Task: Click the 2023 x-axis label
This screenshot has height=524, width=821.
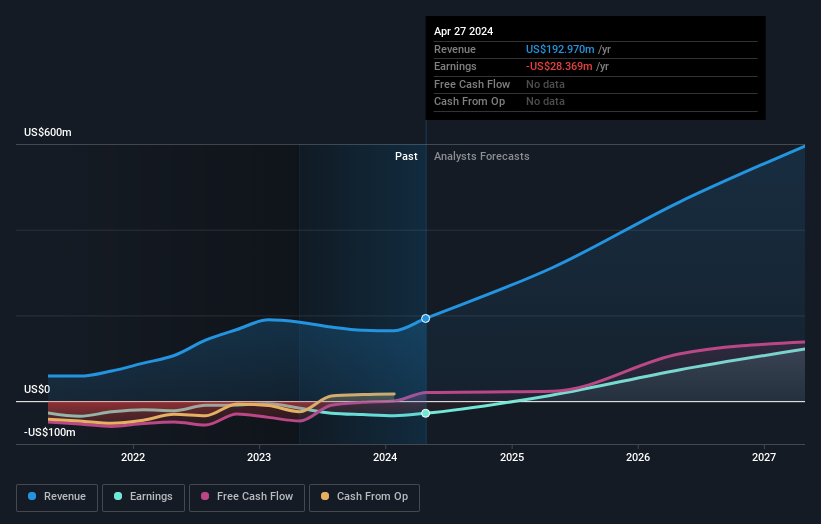Action: point(259,457)
